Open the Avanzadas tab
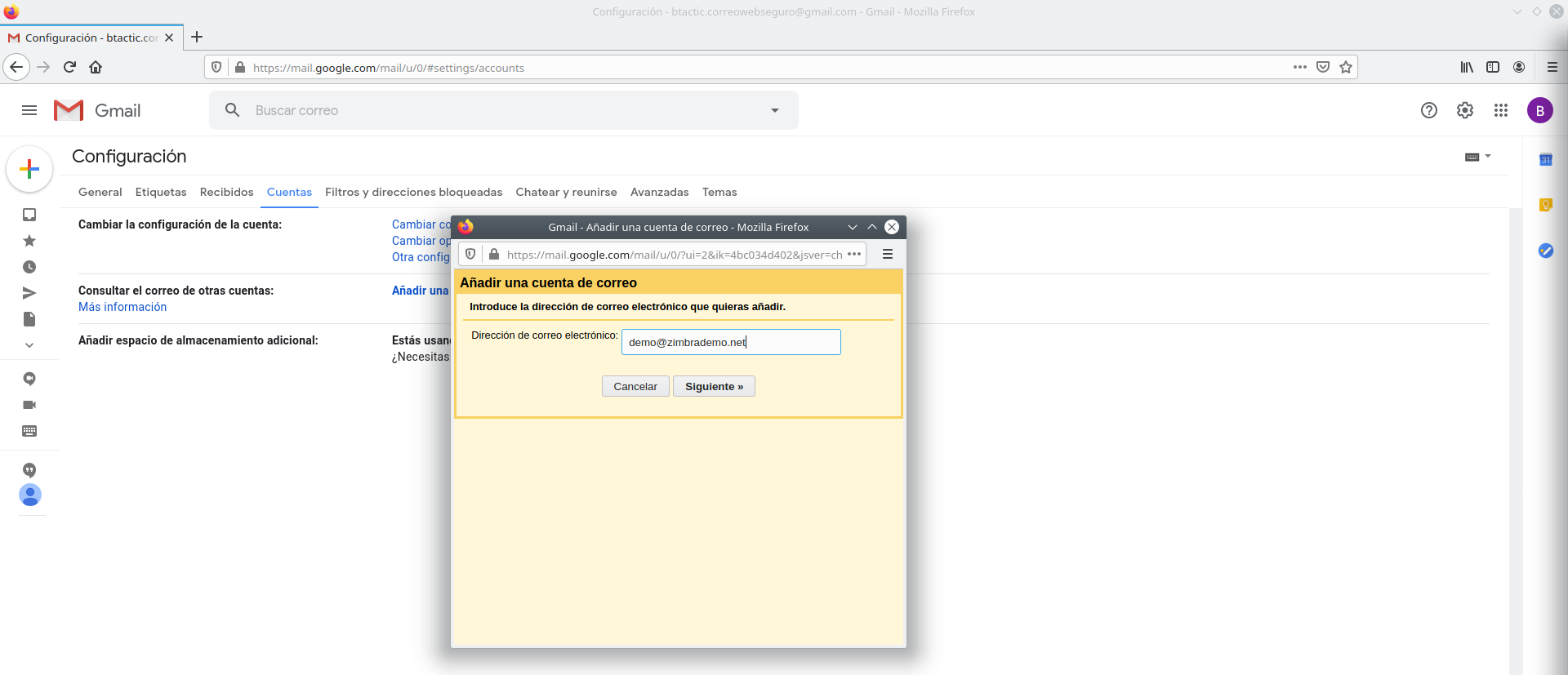Image resolution: width=1568 pixels, height=675 pixels. 660,192
